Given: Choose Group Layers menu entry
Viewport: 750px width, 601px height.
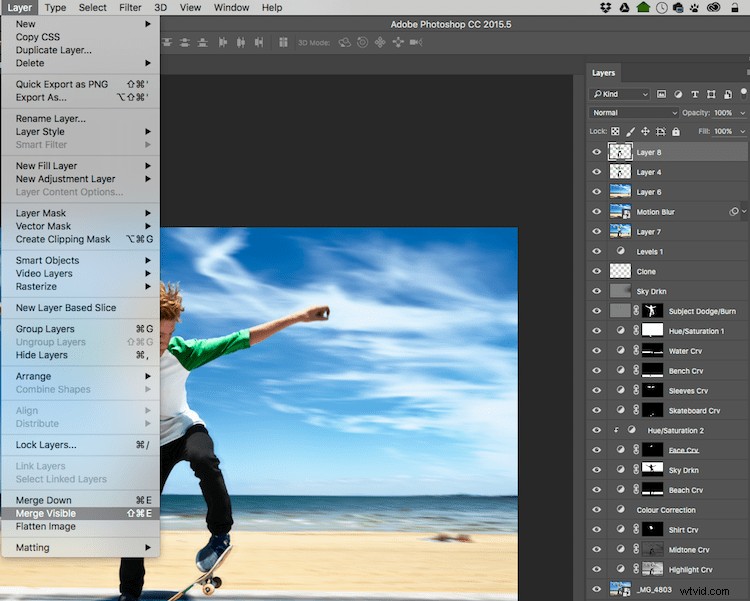Looking at the screenshot, I should 80,329.
